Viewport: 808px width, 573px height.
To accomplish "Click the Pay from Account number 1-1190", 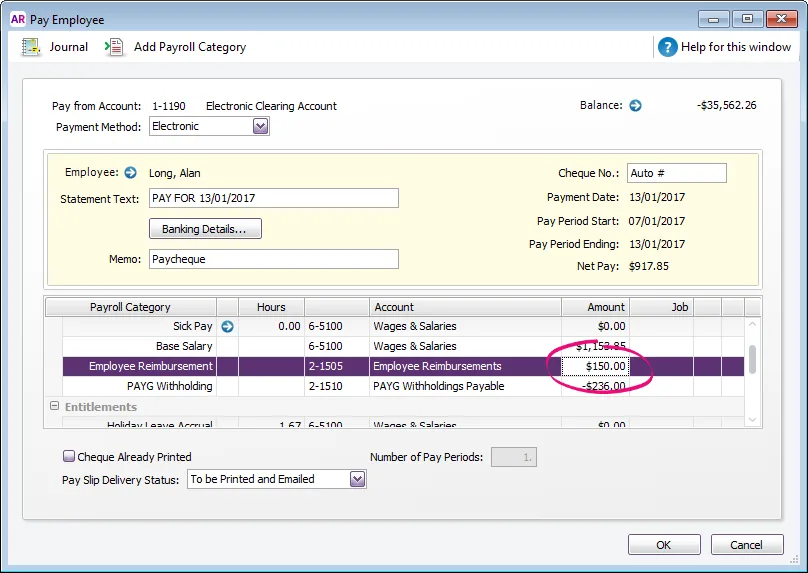I will 169,106.
